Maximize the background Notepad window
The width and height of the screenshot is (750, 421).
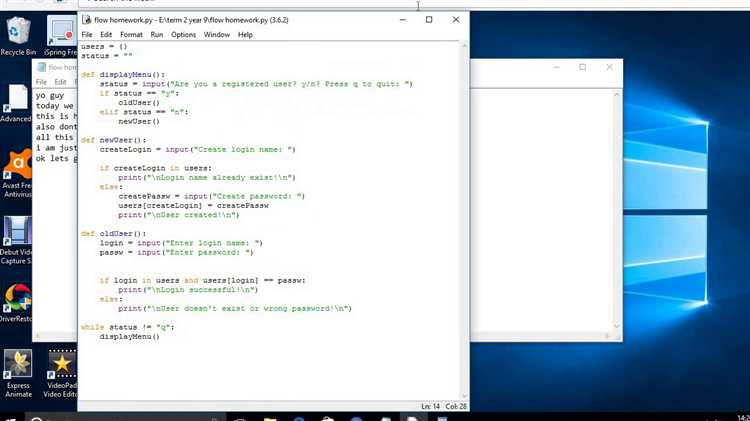click(x=583, y=67)
